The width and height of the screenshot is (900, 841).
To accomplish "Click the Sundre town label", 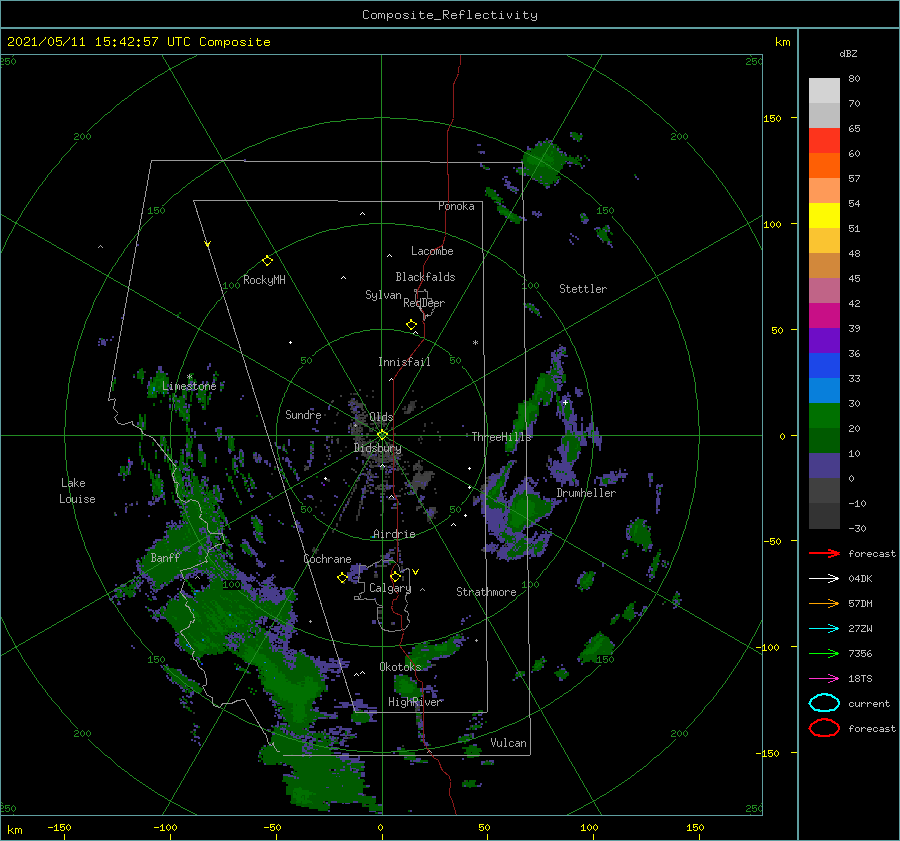I will click(303, 414).
